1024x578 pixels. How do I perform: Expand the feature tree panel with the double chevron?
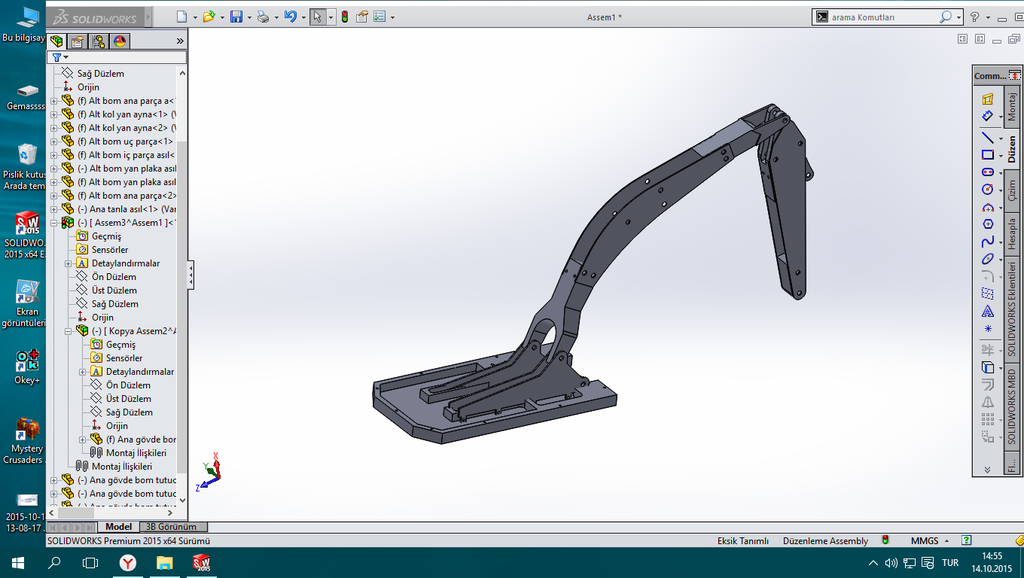[x=180, y=41]
